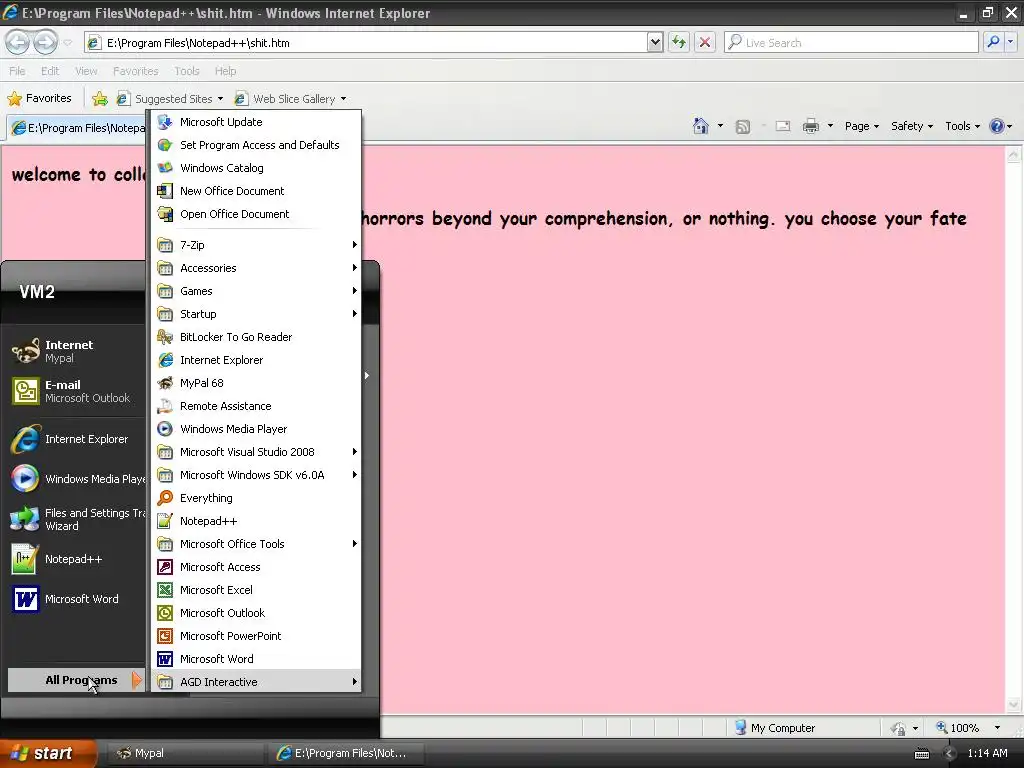Click Set Program Access and Defaults
The height and width of the screenshot is (768, 1024).
[x=256, y=145]
